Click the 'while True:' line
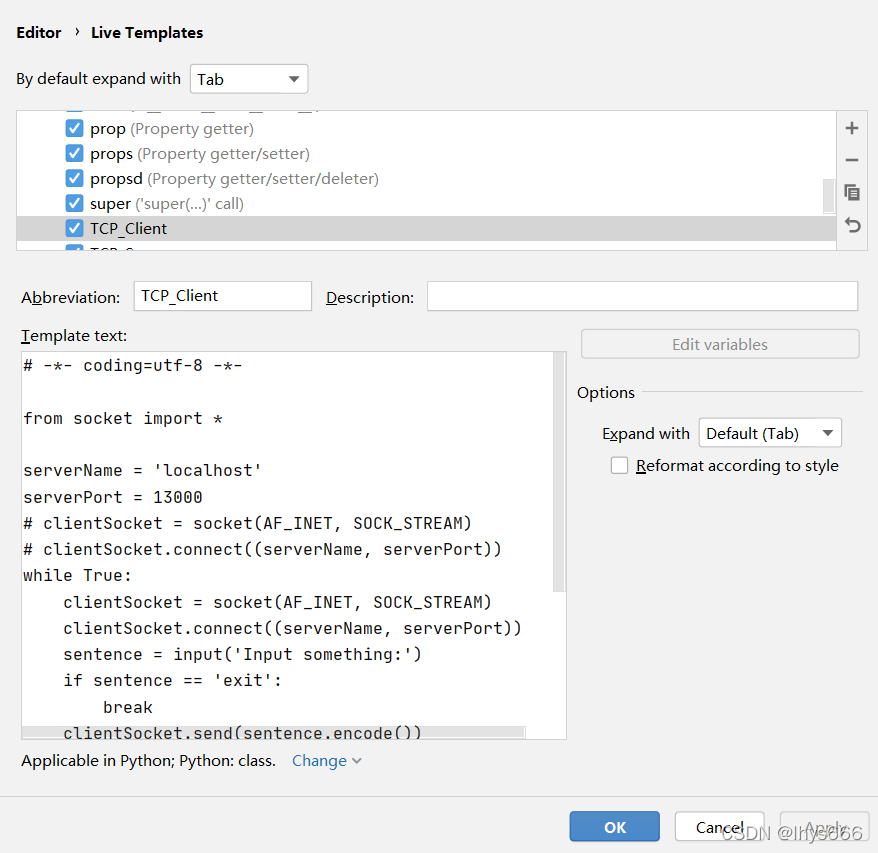The height and width of the screenshot is (853, 878). tap(77, 575)
